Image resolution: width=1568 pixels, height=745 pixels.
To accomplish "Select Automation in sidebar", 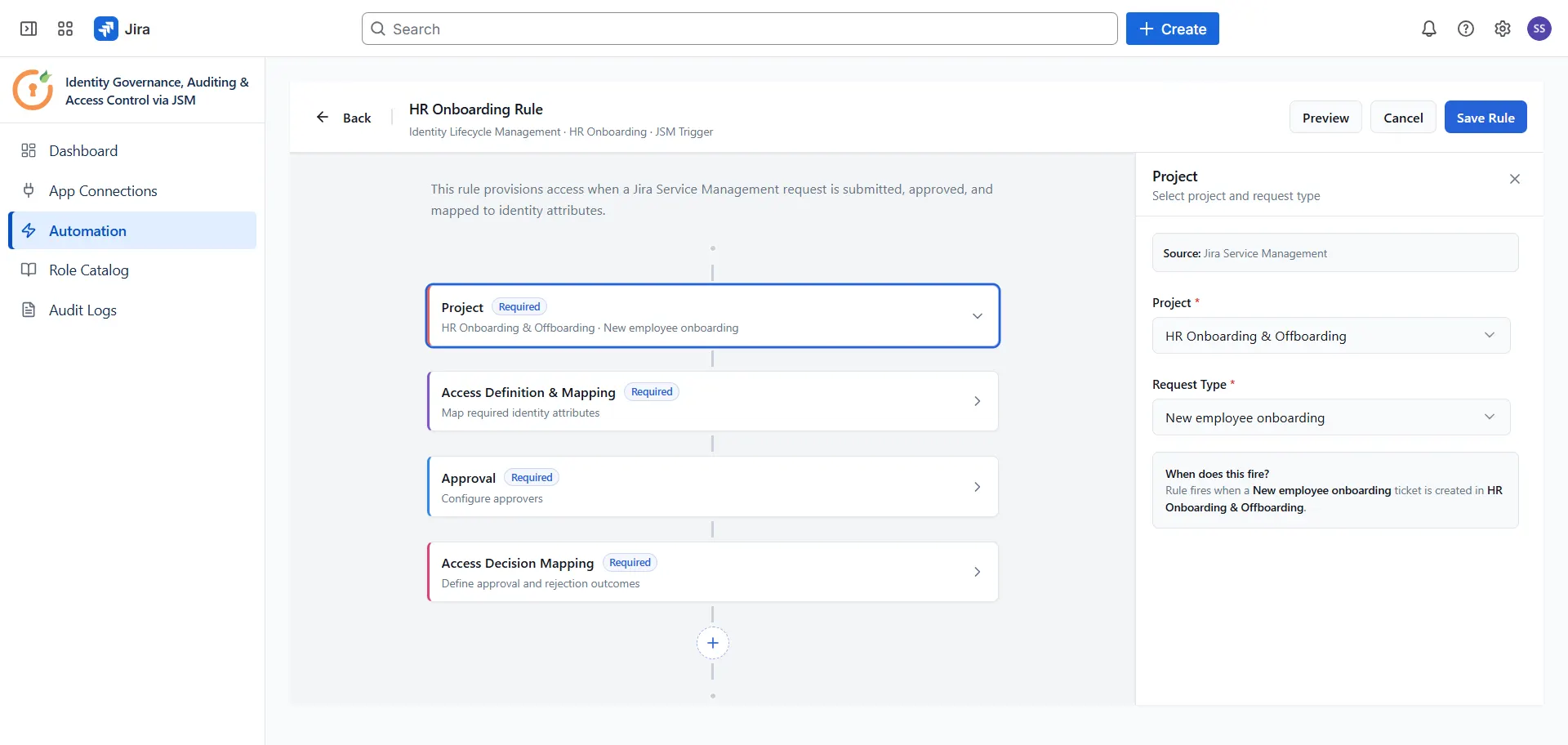I will (132, 230).
